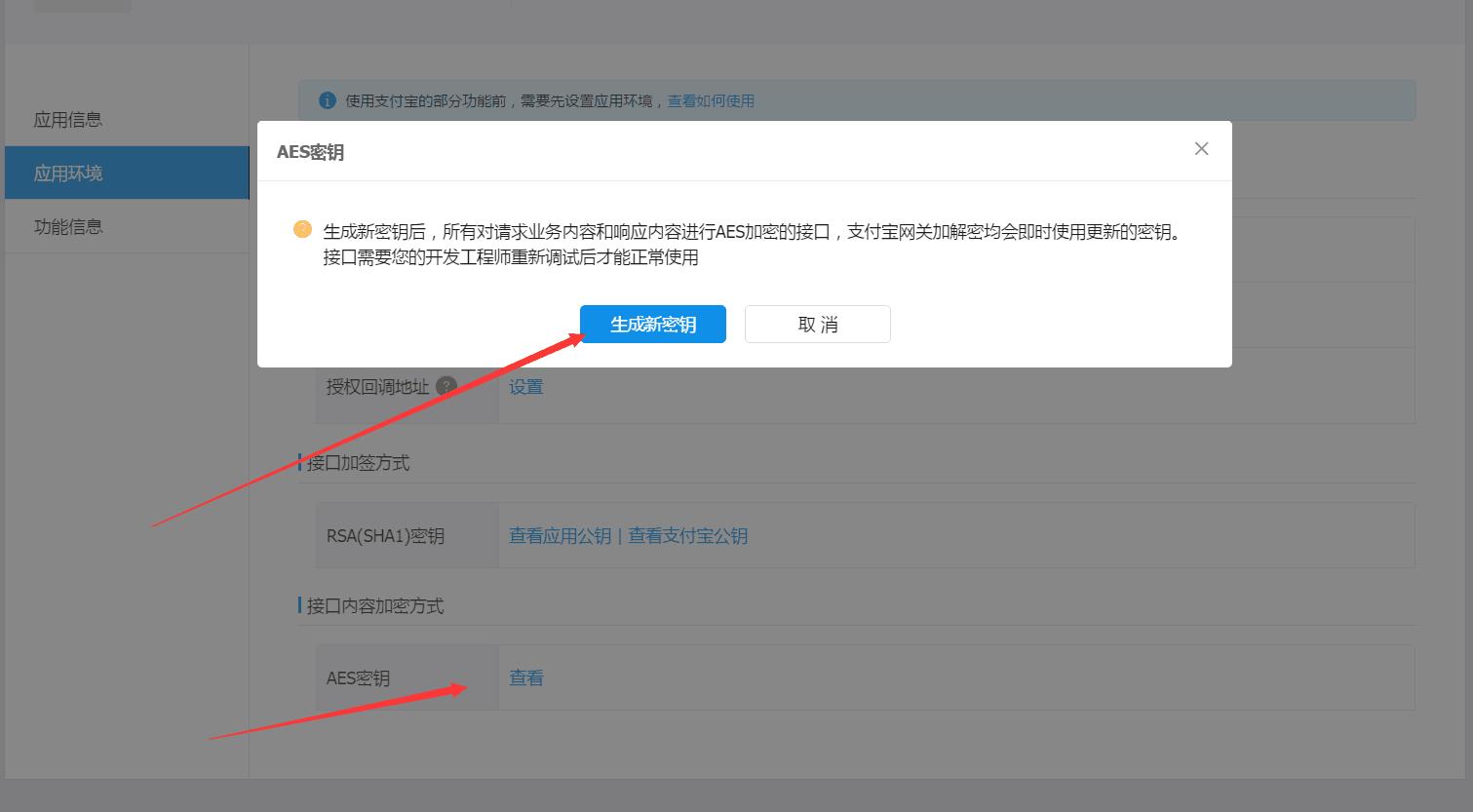Click 查看 link for AES密钥
Viewport: 1473px width, 812px height.
click(526, 678)
